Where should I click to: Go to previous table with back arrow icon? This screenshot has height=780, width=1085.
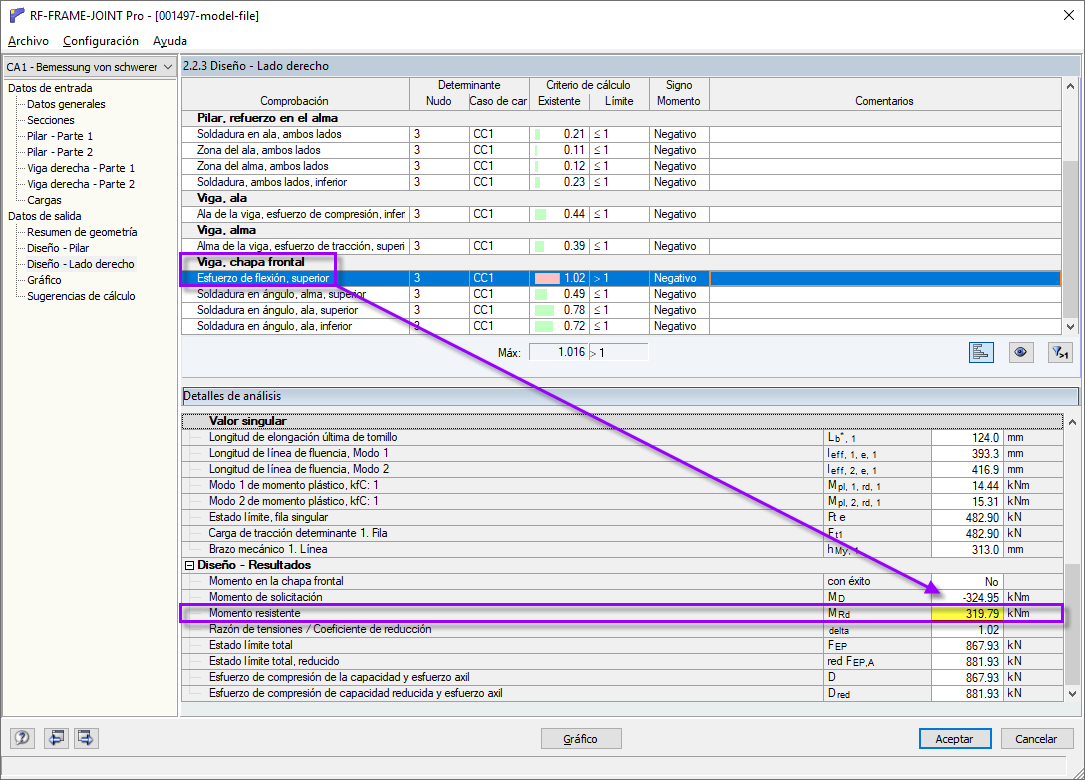(x=56, y=738)
